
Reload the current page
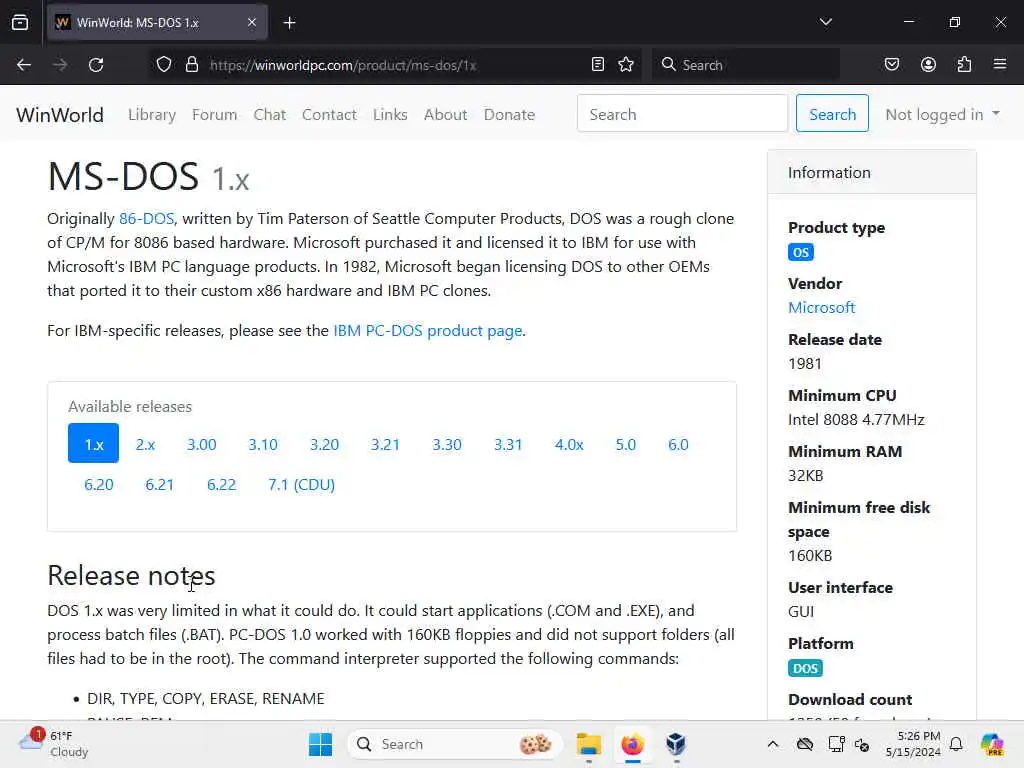[x=96, y=65]
